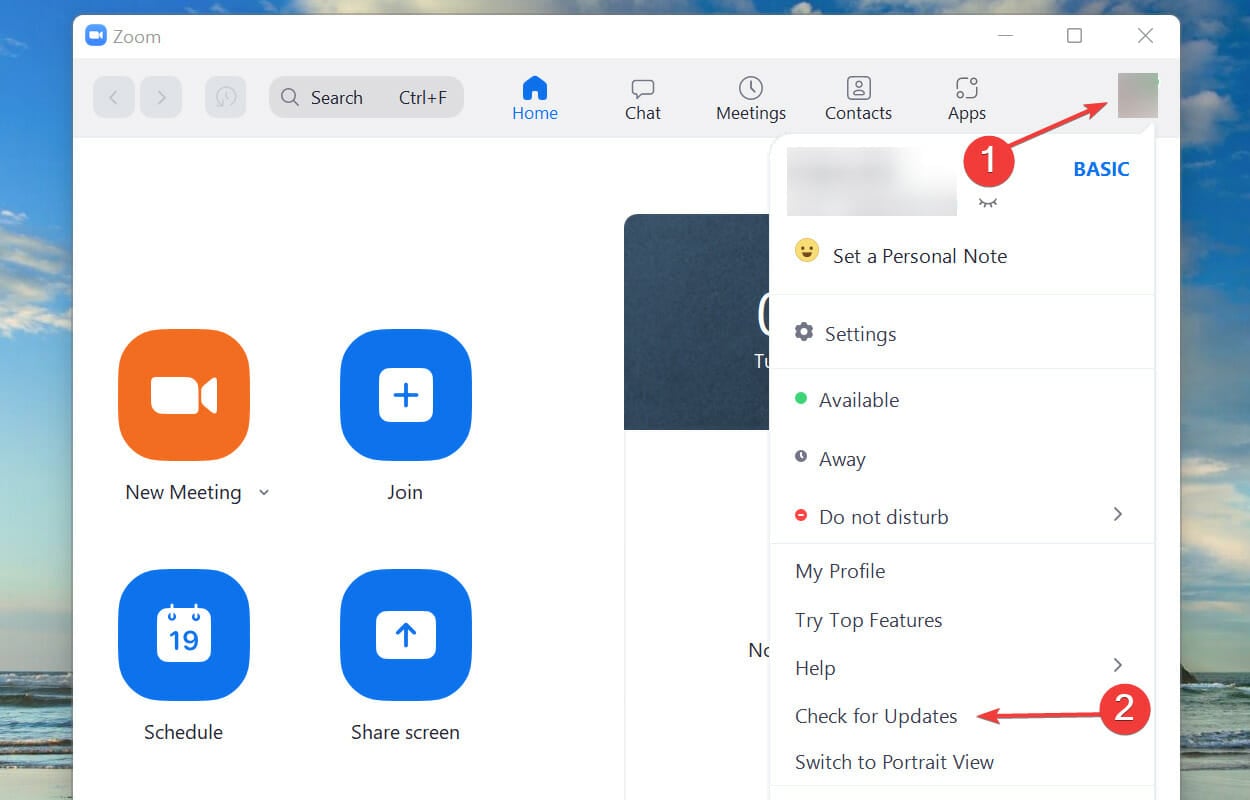This screenshot has width=1250, height=800.
Task: Maximize the Zoom window
Action: pos(1074,36)
